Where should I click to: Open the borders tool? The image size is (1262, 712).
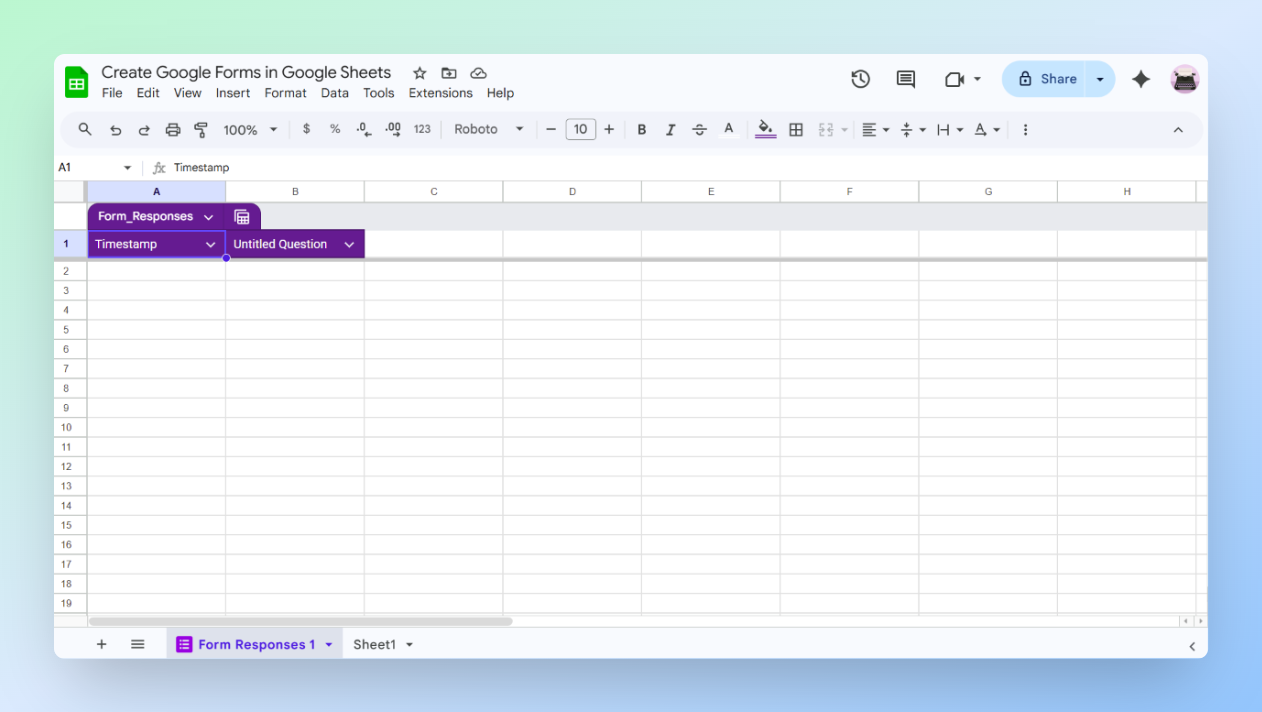[x=796, y=129]
